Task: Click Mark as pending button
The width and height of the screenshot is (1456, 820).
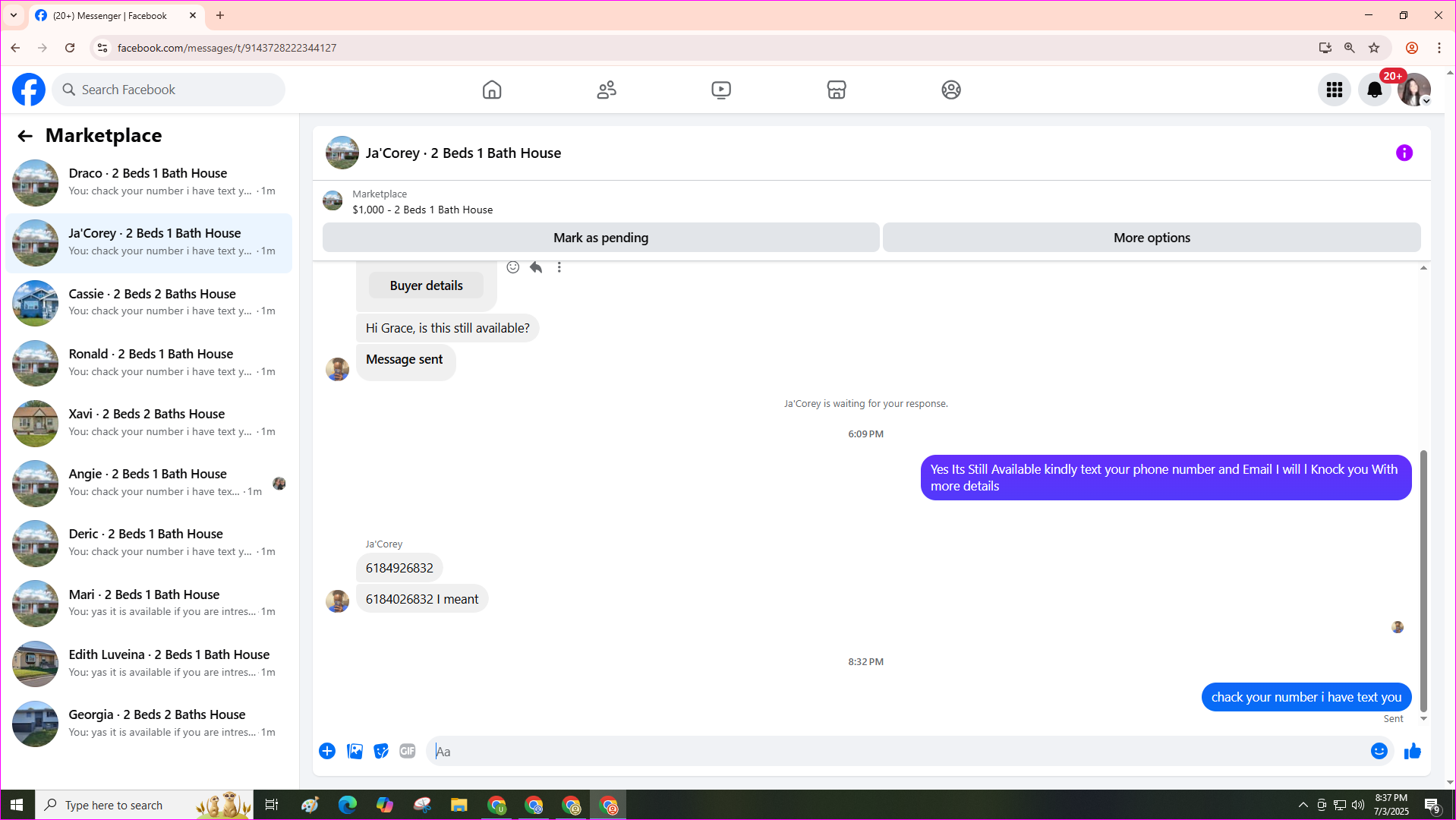Action: (x=600, y=238)
